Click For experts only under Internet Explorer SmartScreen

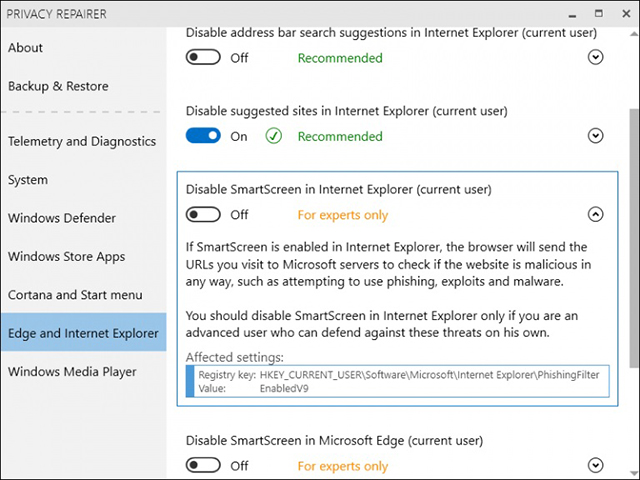343,215
